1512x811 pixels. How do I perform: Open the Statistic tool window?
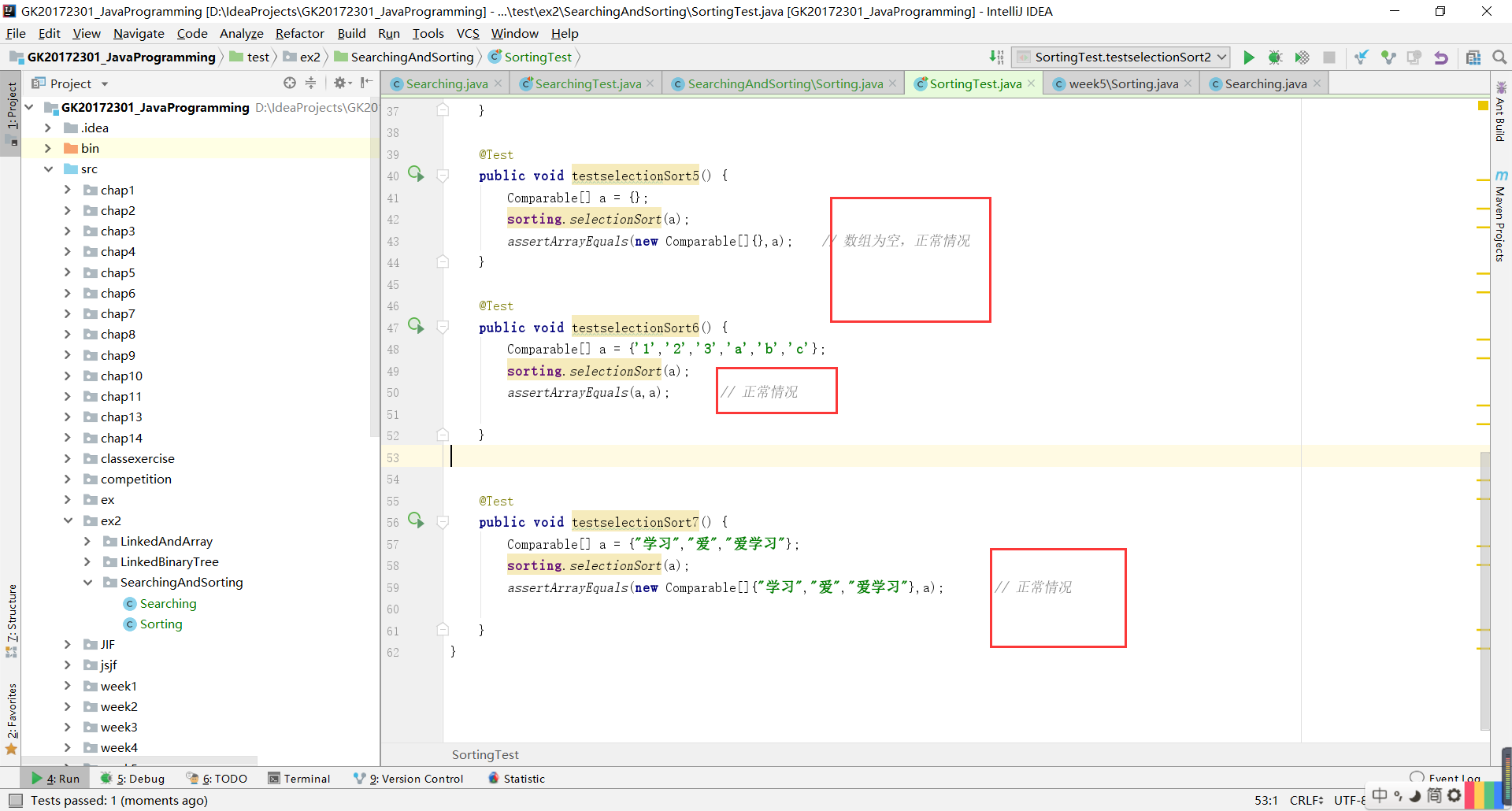[517, 778]
